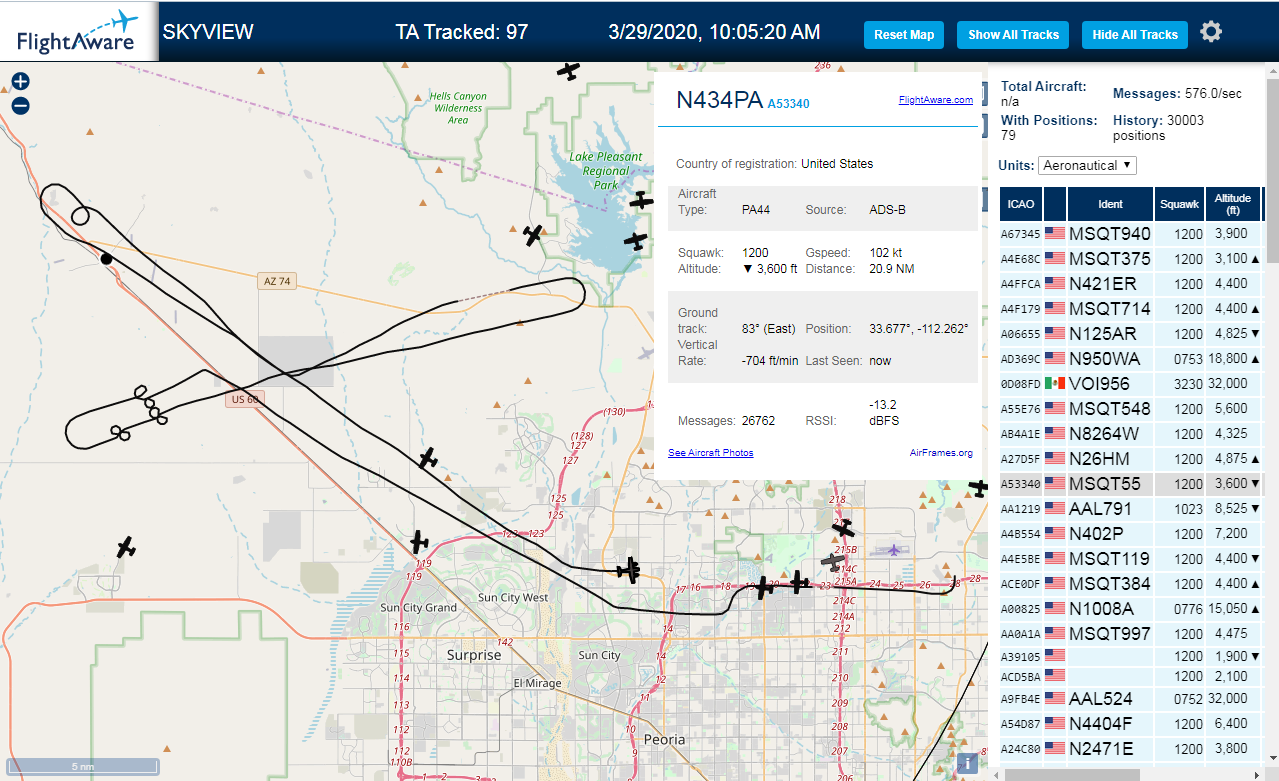Select the MSQT940 row in aircraft table

pos(1131,234)
